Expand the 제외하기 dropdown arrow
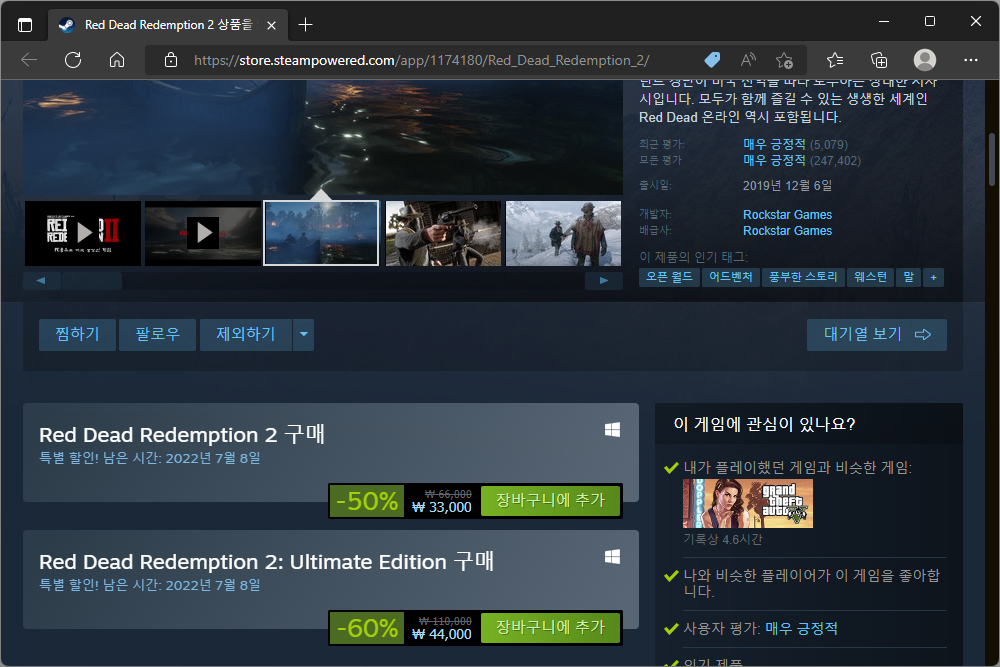 304,335
